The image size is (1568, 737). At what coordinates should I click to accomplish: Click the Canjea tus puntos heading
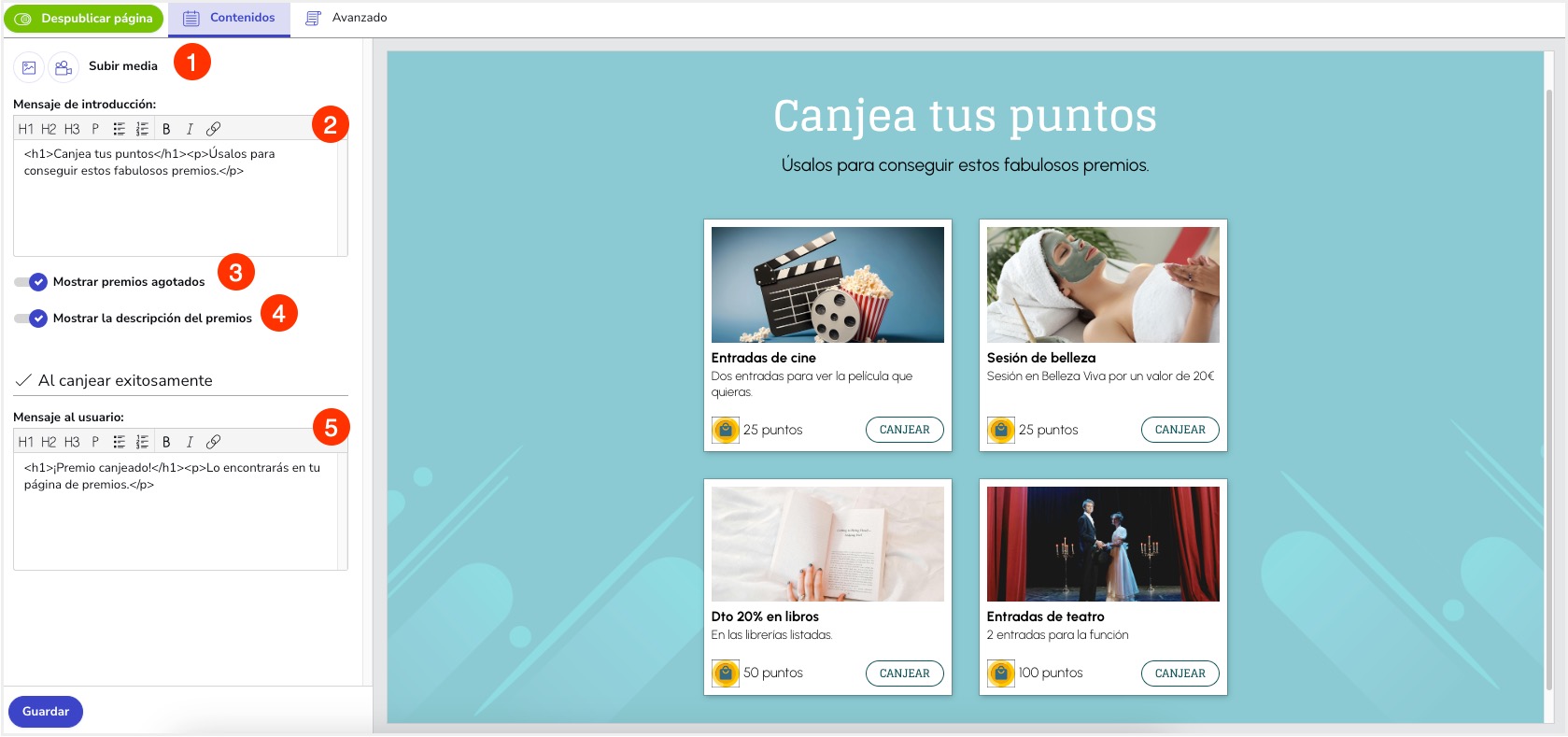tap(965, 117)
